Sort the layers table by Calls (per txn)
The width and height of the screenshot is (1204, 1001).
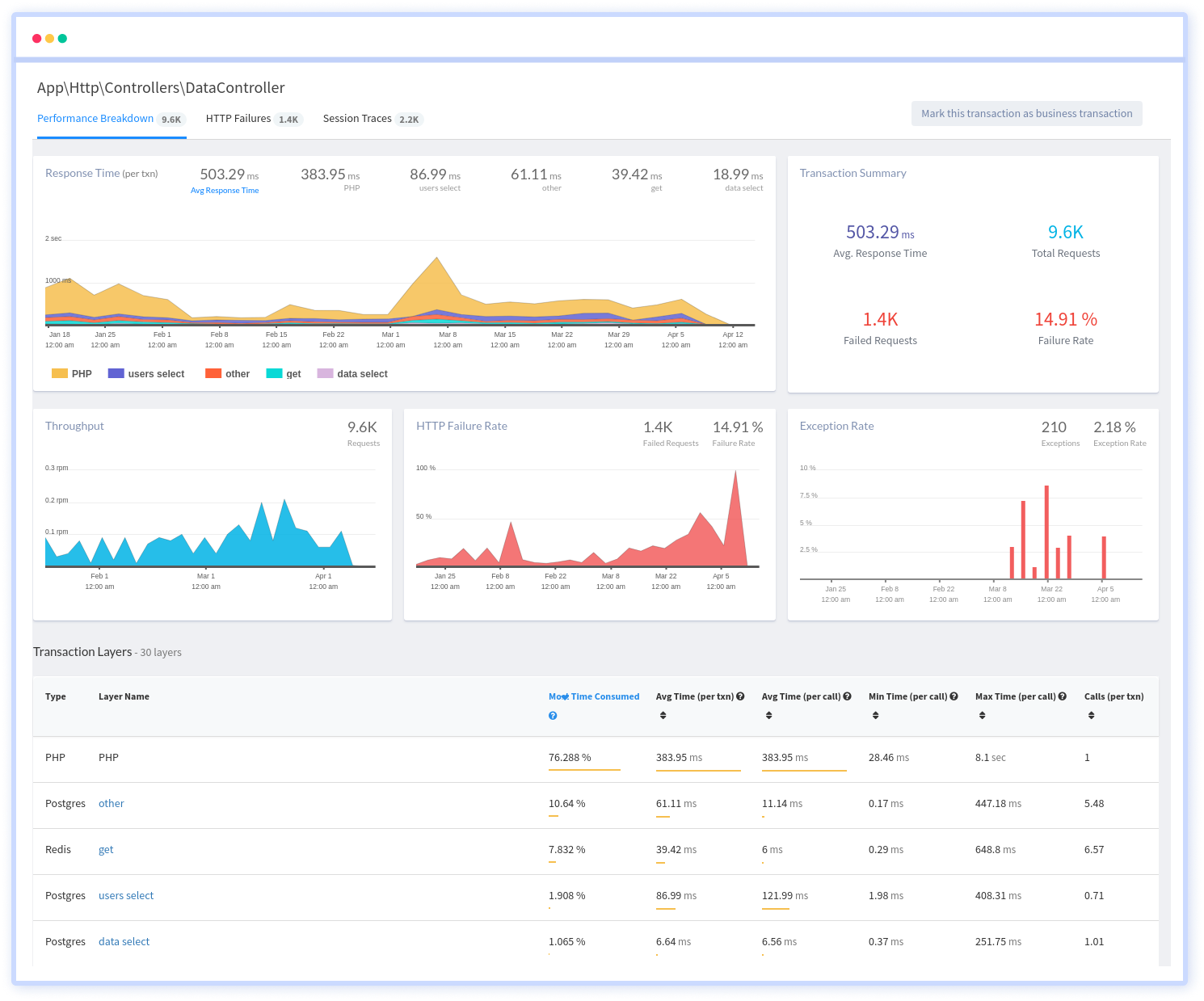click(1091, 715)
